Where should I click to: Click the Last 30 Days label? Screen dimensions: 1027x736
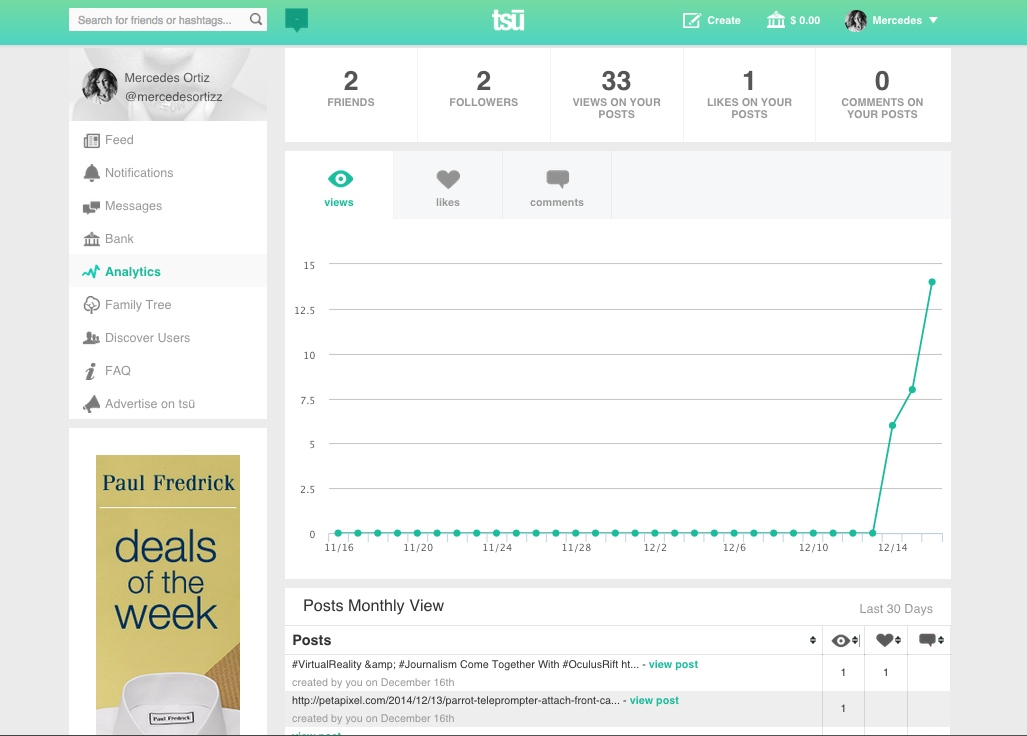896,609
